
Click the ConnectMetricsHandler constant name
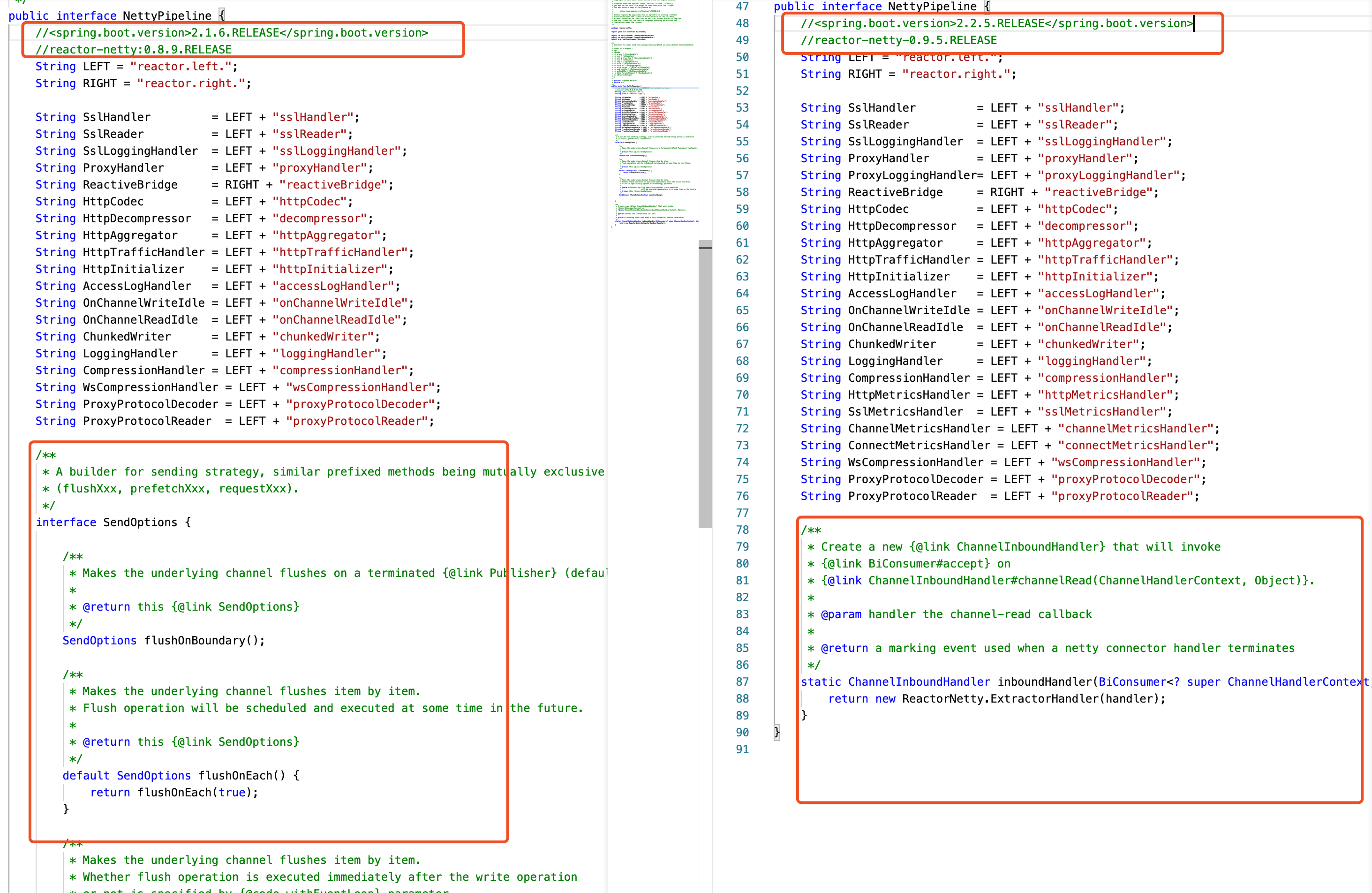[919, 446]
